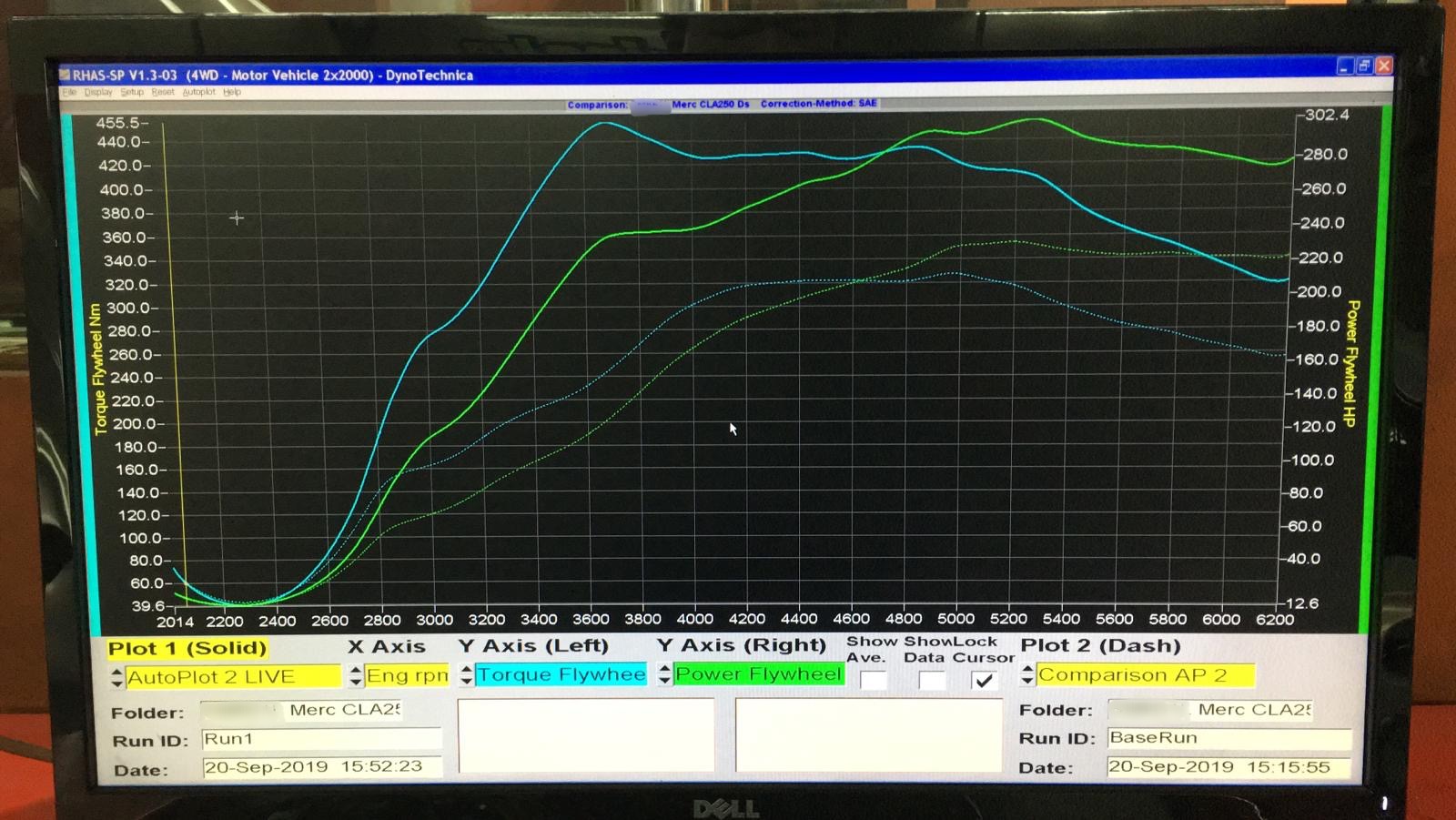Click the 302.4 power axis value

pyautogui.click(x=1328, y=115)
